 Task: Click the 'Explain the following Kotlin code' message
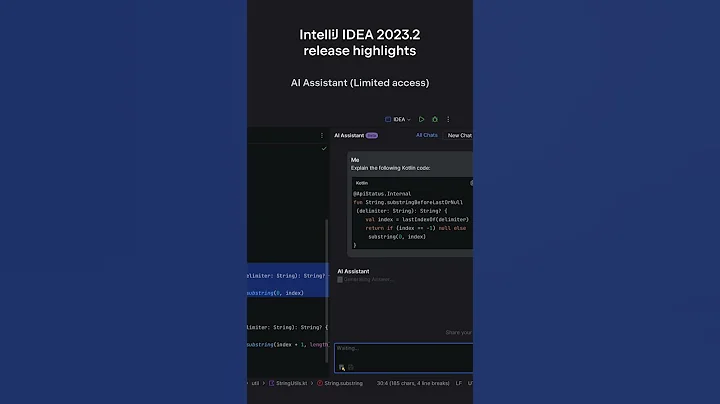pos(390,168)
